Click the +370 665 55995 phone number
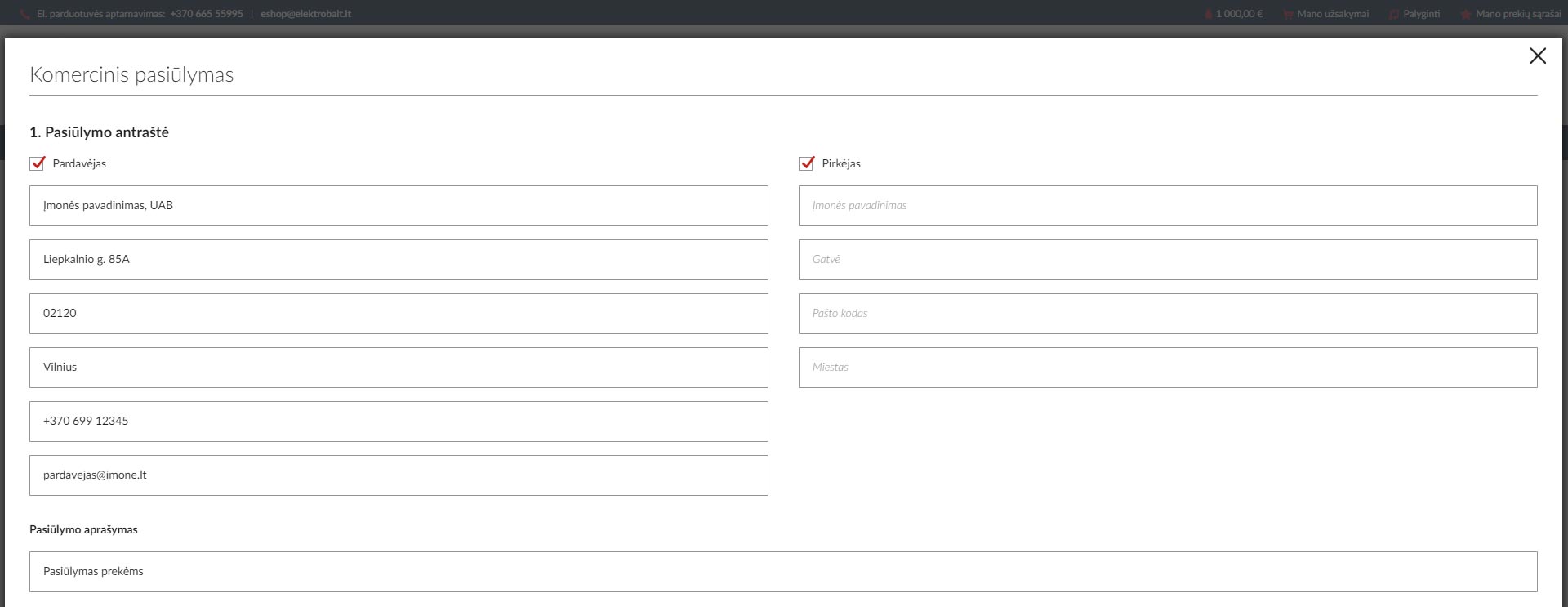 pyautogui.click(x=207, y=14)
